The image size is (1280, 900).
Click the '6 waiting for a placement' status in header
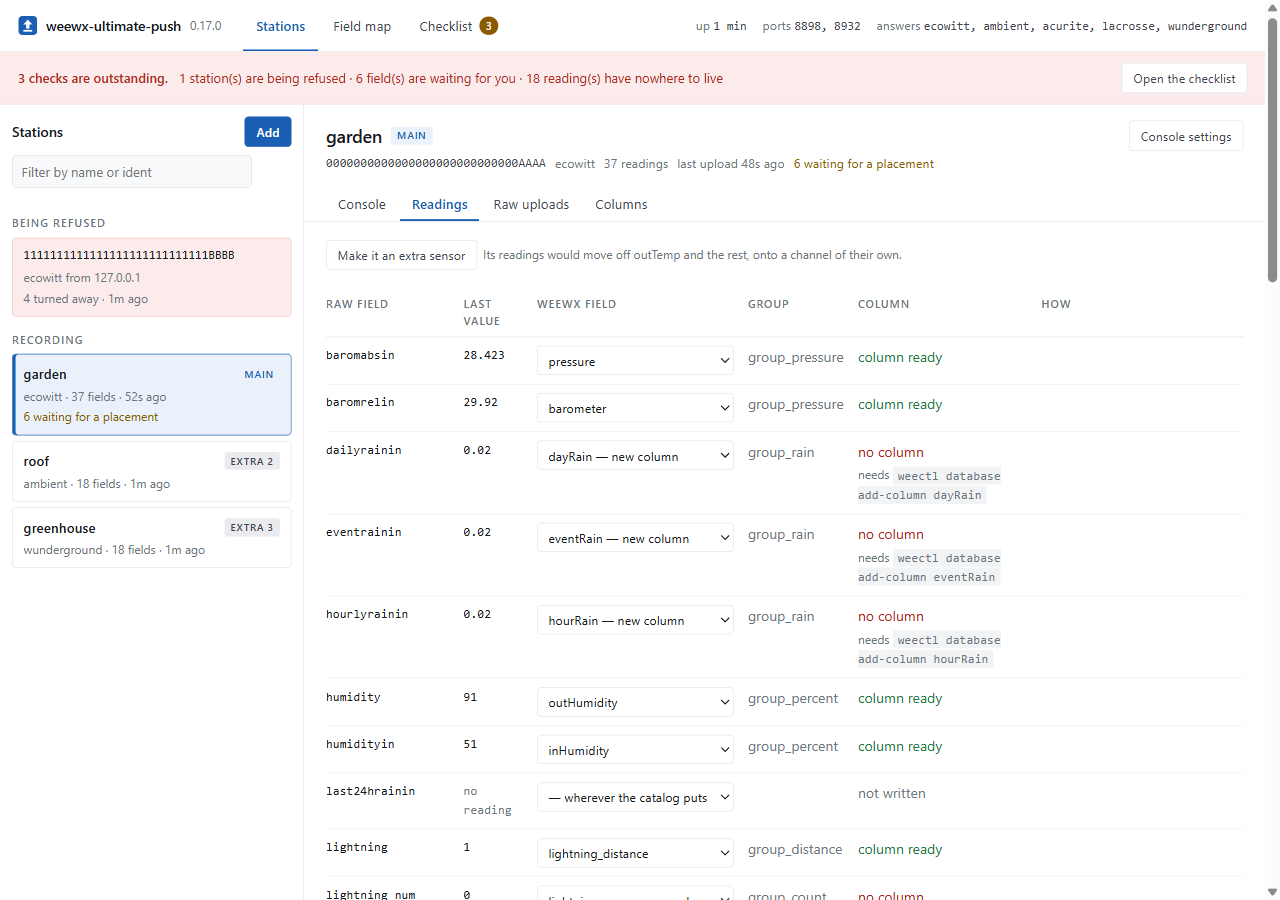point(864,164)
